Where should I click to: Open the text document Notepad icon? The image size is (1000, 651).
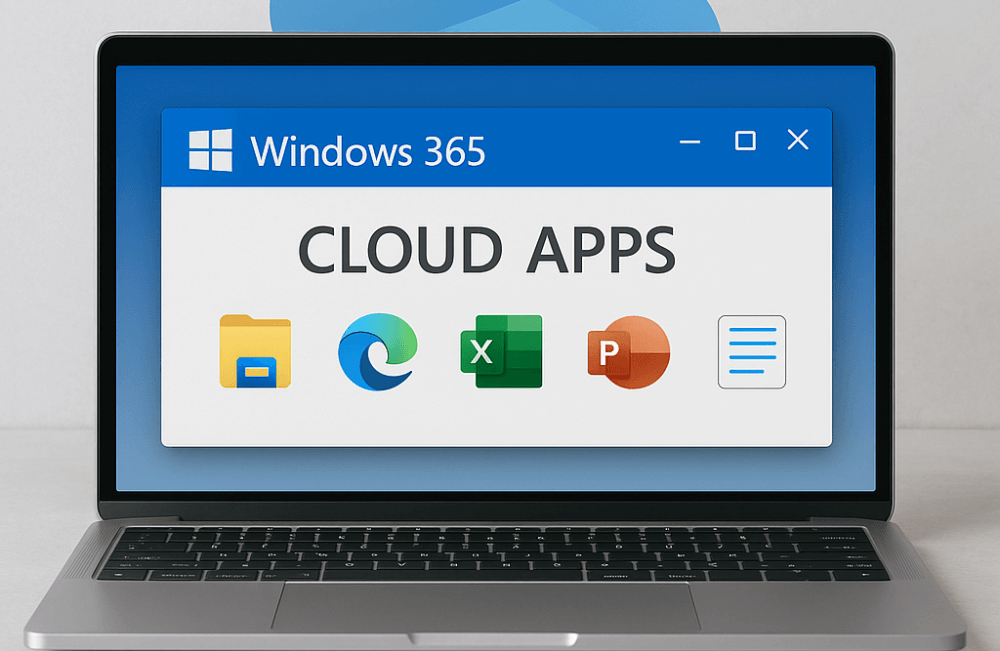(x=752, y=351)
